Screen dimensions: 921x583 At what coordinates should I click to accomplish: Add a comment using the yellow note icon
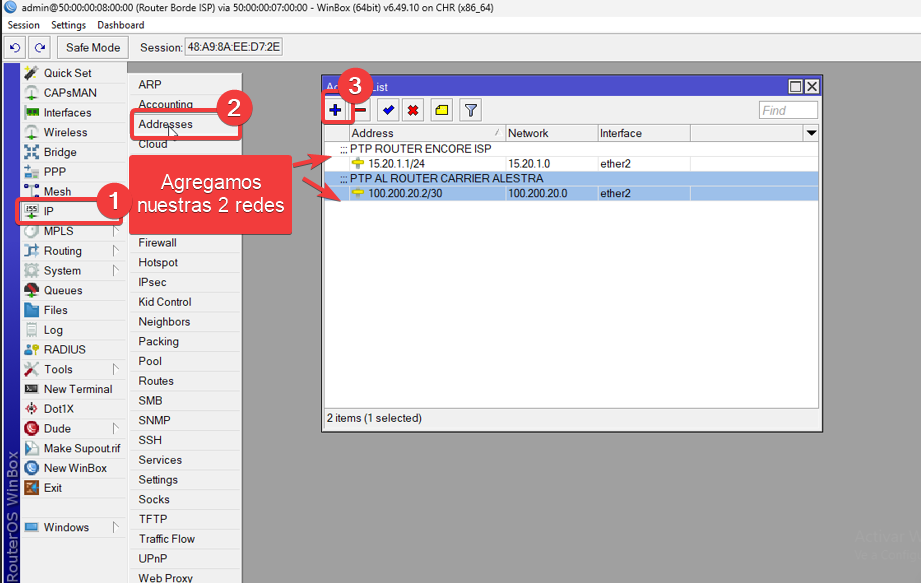coord(441,110)
